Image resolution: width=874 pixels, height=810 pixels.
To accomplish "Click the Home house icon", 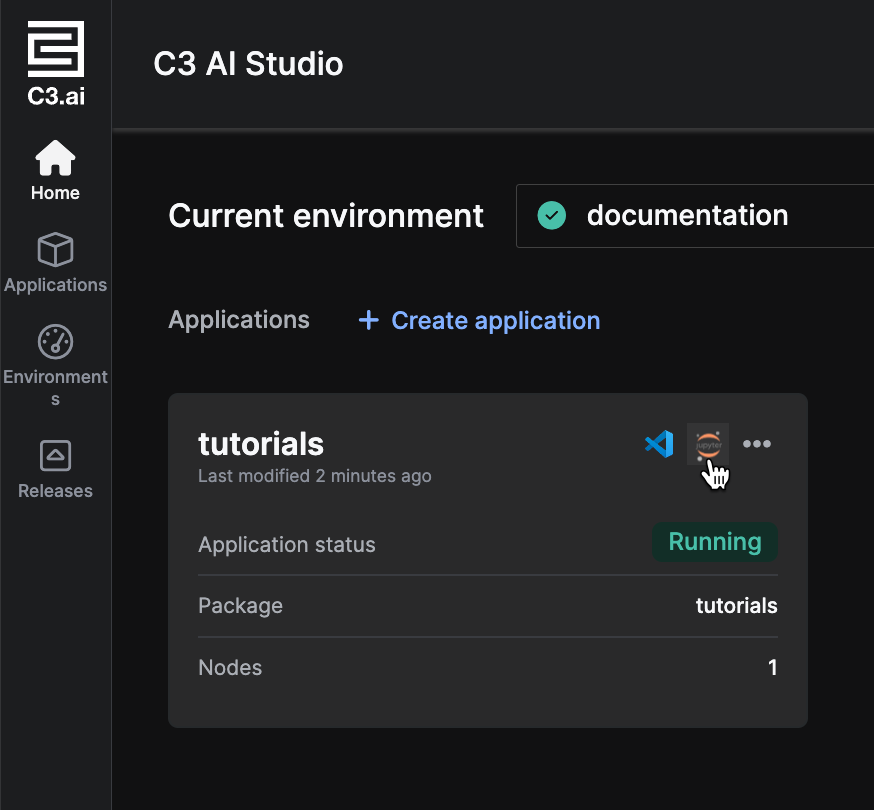I will coord(55,158).
